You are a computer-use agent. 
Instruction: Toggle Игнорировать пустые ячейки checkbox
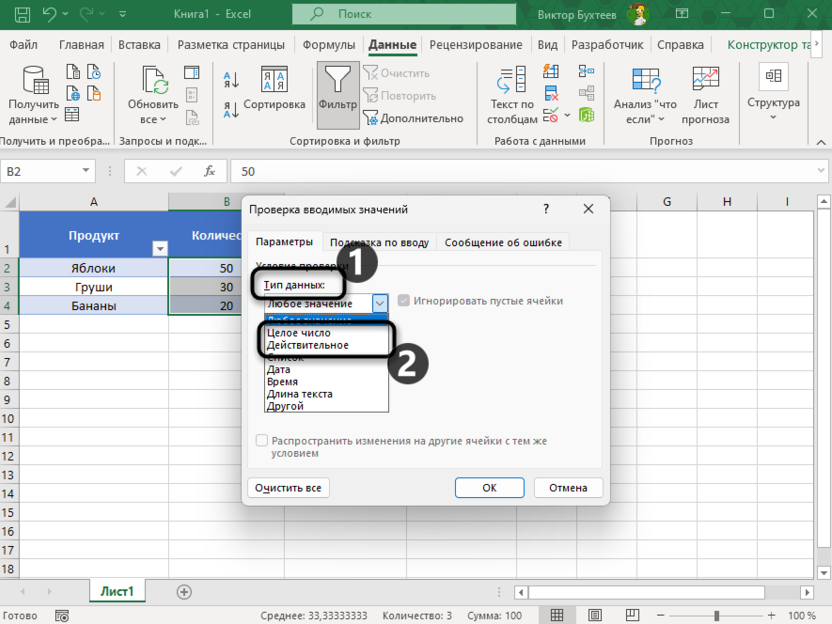click(x=404, y=300)
